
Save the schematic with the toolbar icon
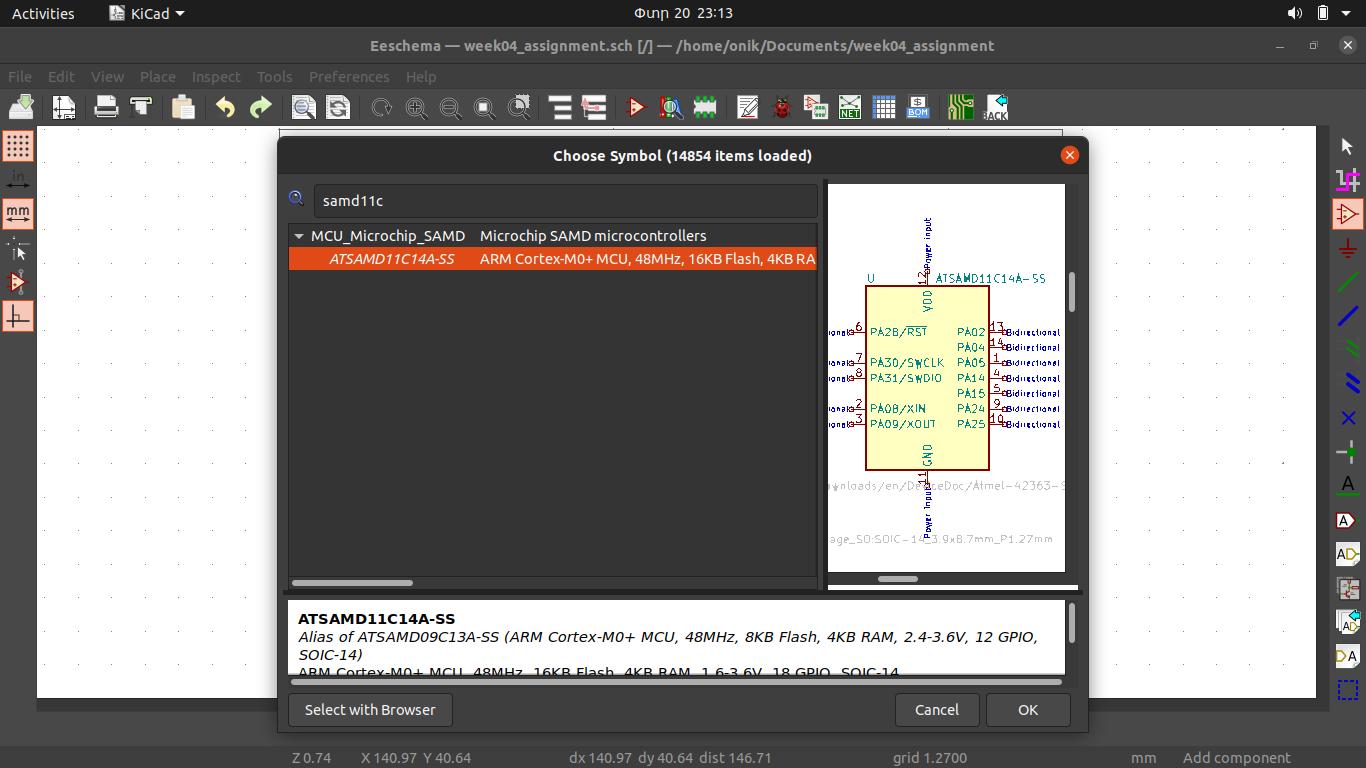[21, 107]
